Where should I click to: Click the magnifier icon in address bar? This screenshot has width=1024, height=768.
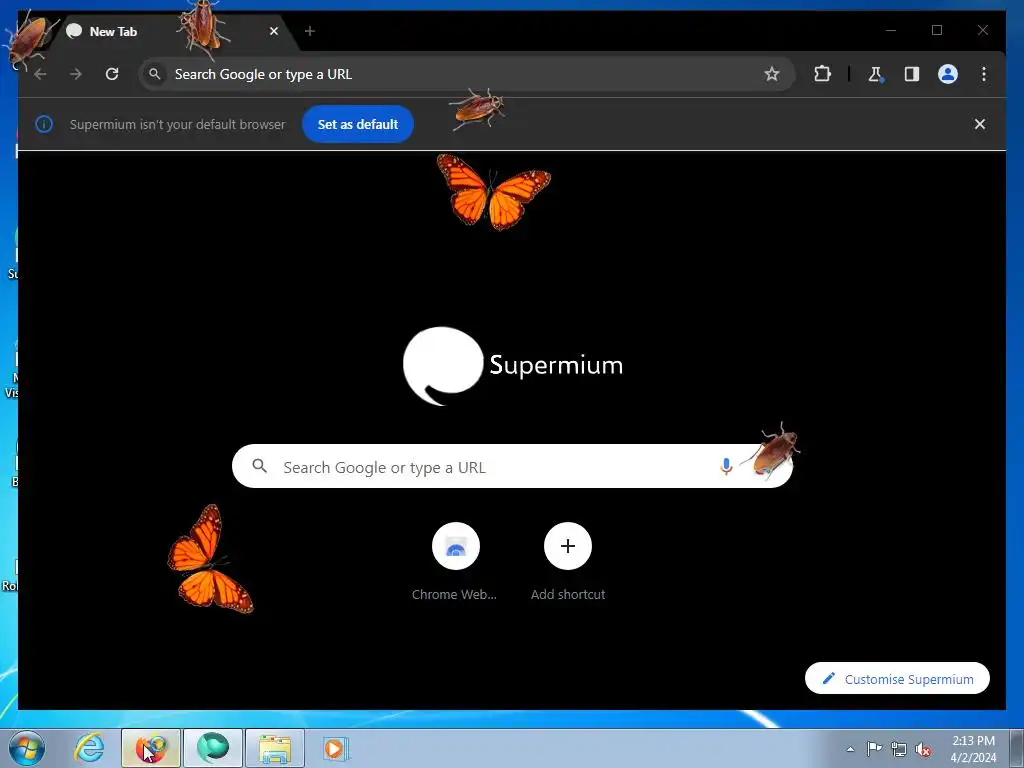155,74
